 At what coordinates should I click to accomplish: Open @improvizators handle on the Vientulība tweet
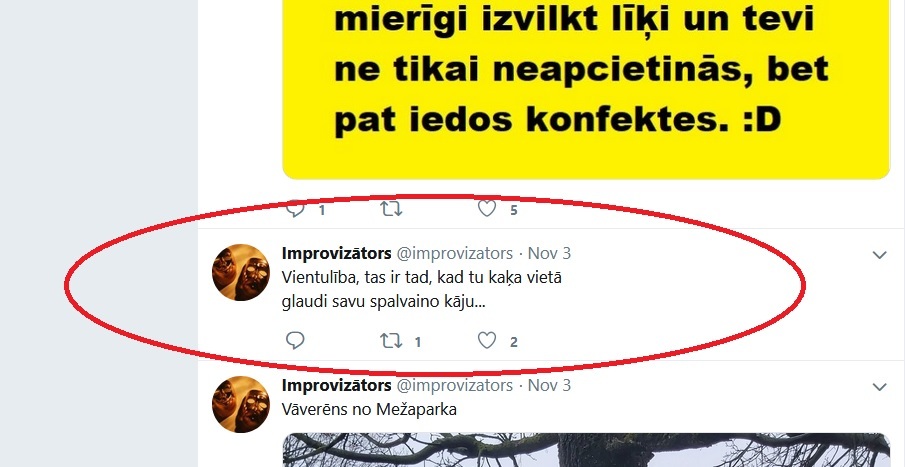(455, 253)
